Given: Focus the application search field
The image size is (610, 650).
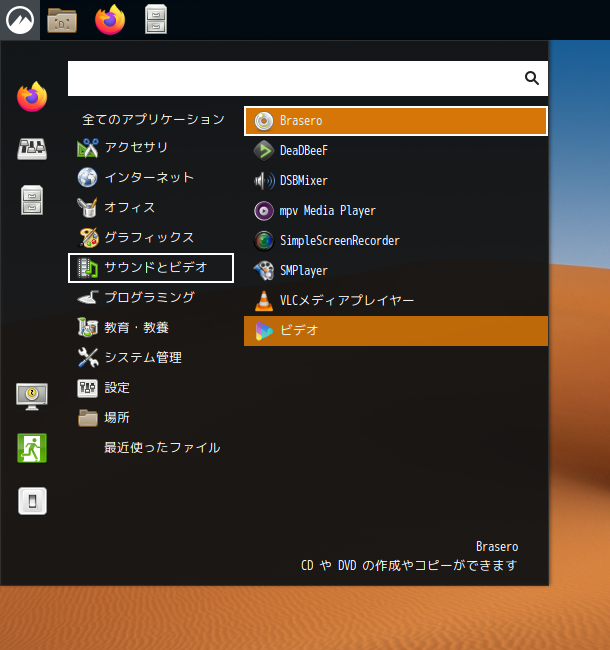Looking at the screenshot, I should point(307,78).
